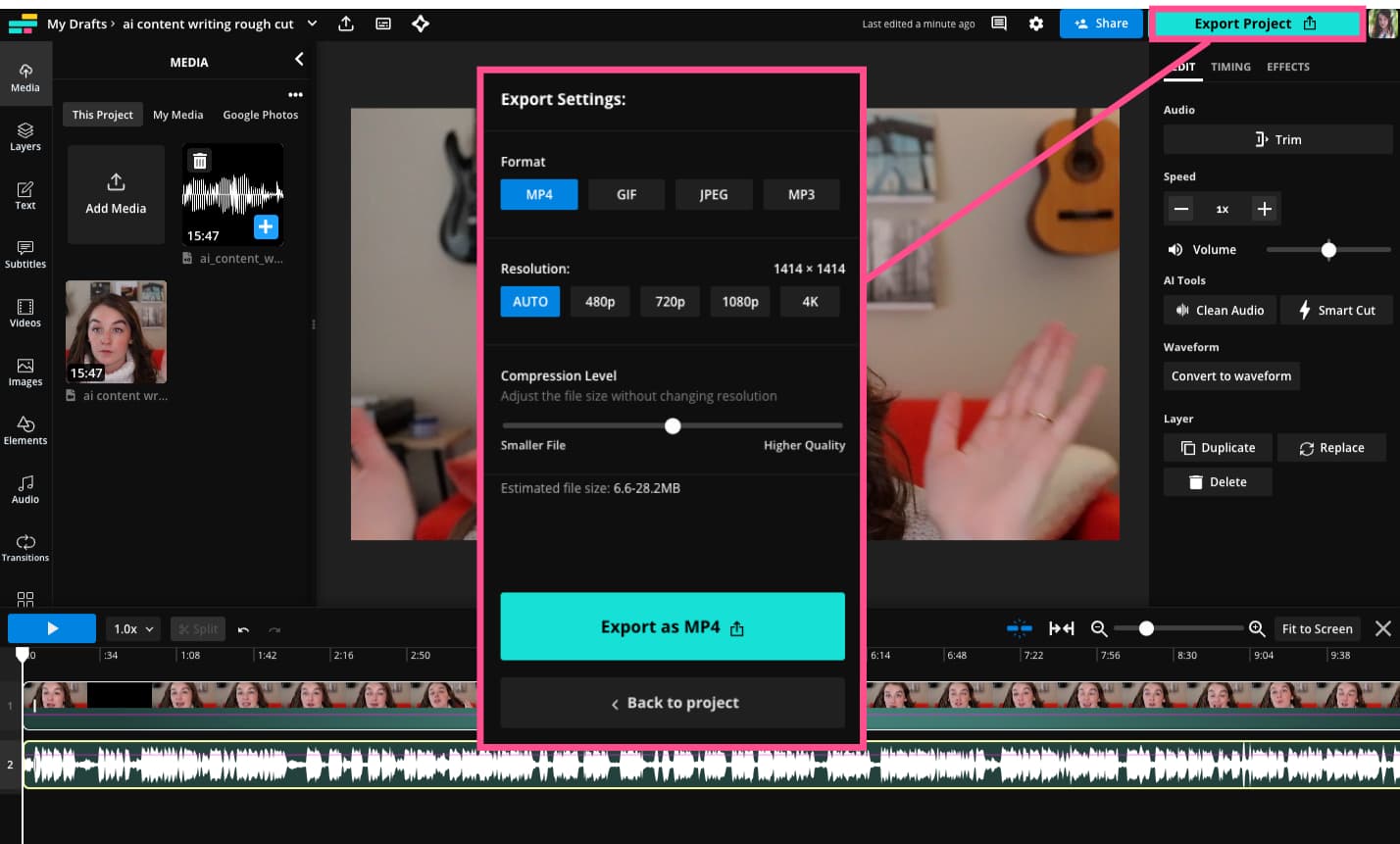Open the Images sidebar panel
This screenshot has width=1400, height=844.
coord(25,372)
